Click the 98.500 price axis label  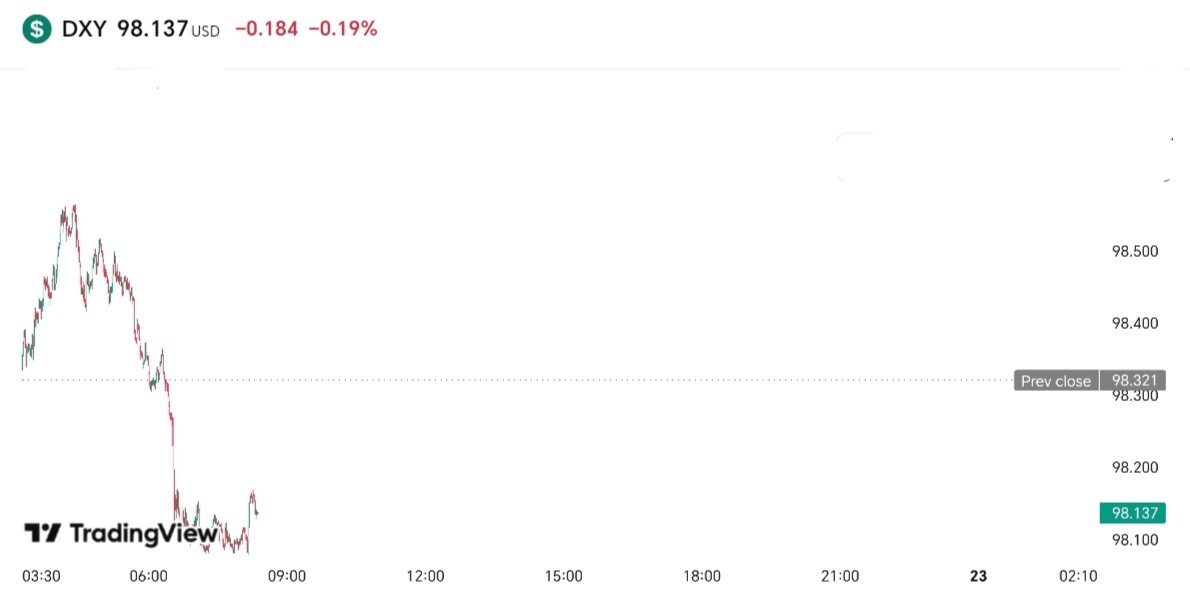1135,251
